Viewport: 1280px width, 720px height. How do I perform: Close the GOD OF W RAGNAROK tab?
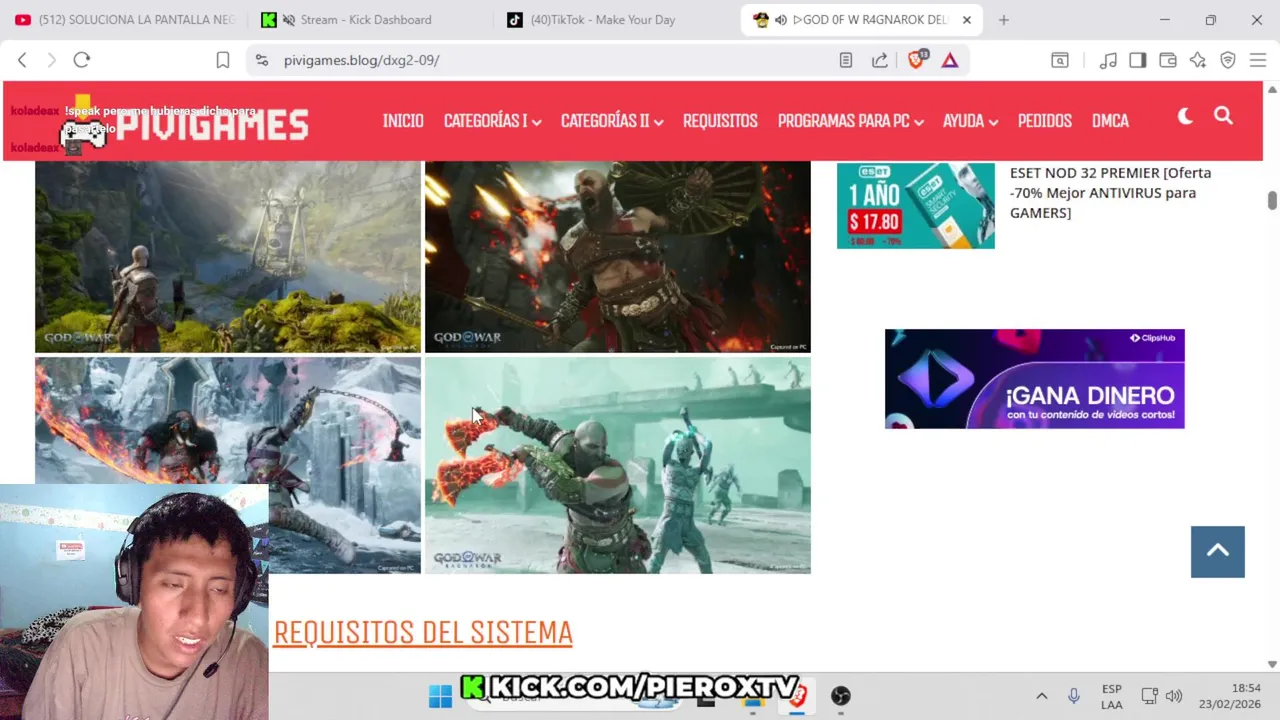tap(966, 20)
